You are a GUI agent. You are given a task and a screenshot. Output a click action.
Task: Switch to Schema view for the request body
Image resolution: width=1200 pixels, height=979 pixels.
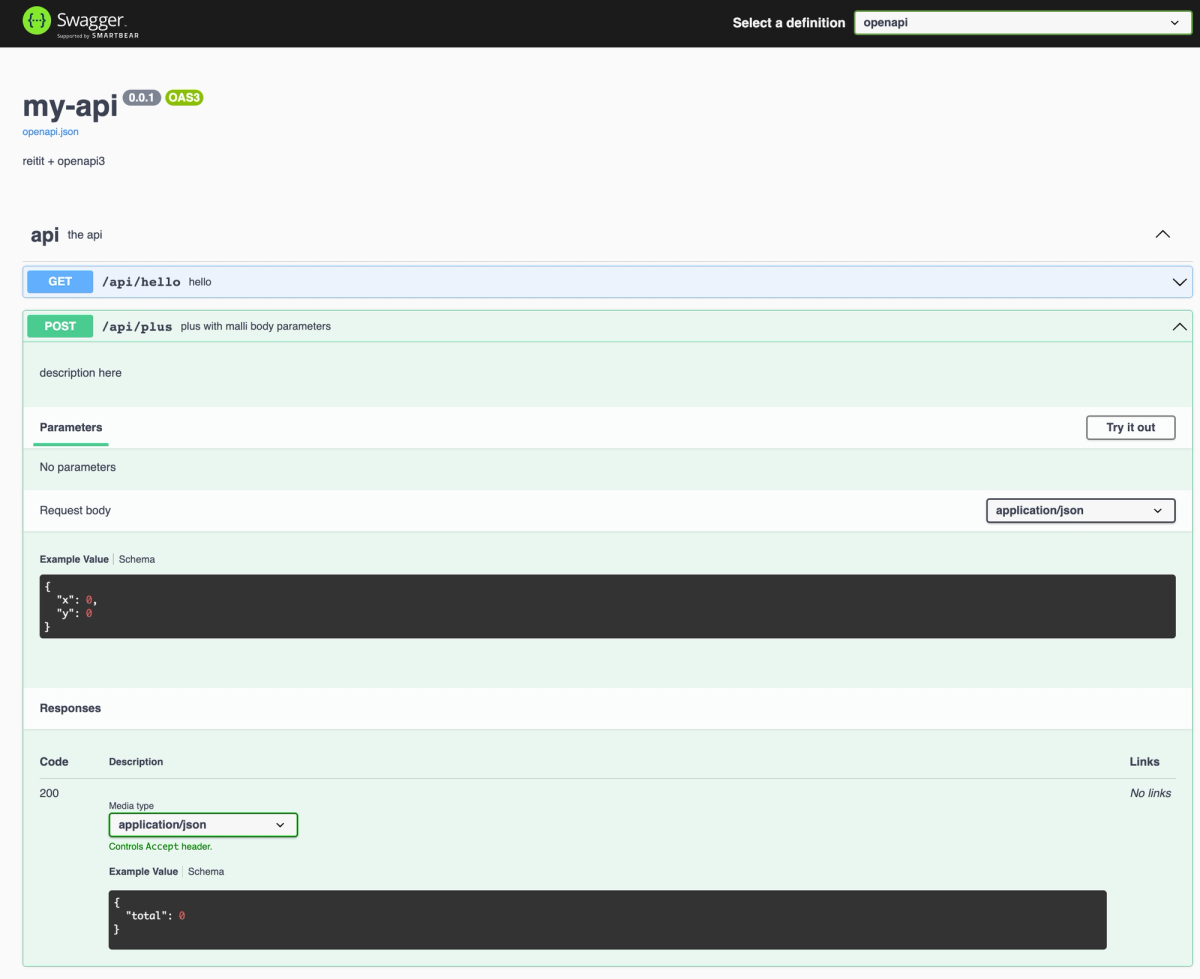click(136, 559)
